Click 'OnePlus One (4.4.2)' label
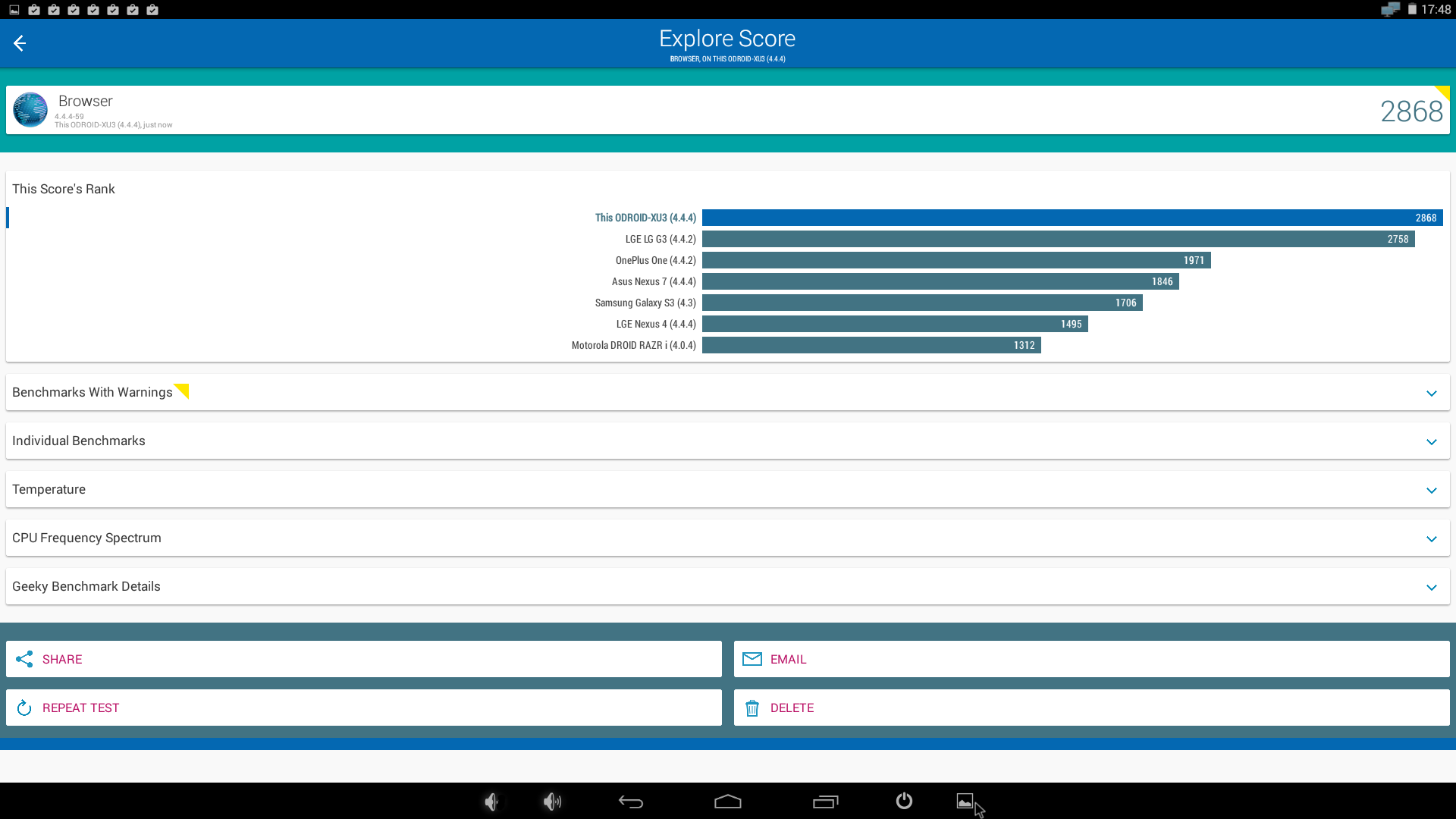1456x819 pixels. 656,260
